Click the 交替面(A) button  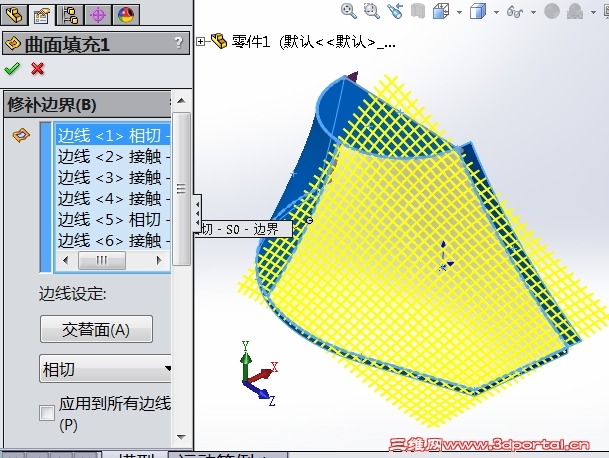(96, 329)
